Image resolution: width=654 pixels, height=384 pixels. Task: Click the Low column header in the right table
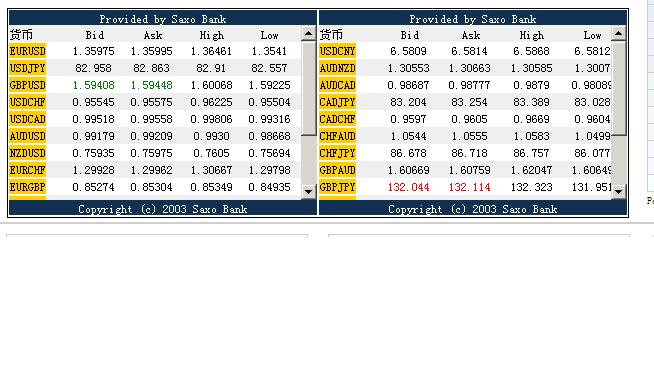(592, 35)
